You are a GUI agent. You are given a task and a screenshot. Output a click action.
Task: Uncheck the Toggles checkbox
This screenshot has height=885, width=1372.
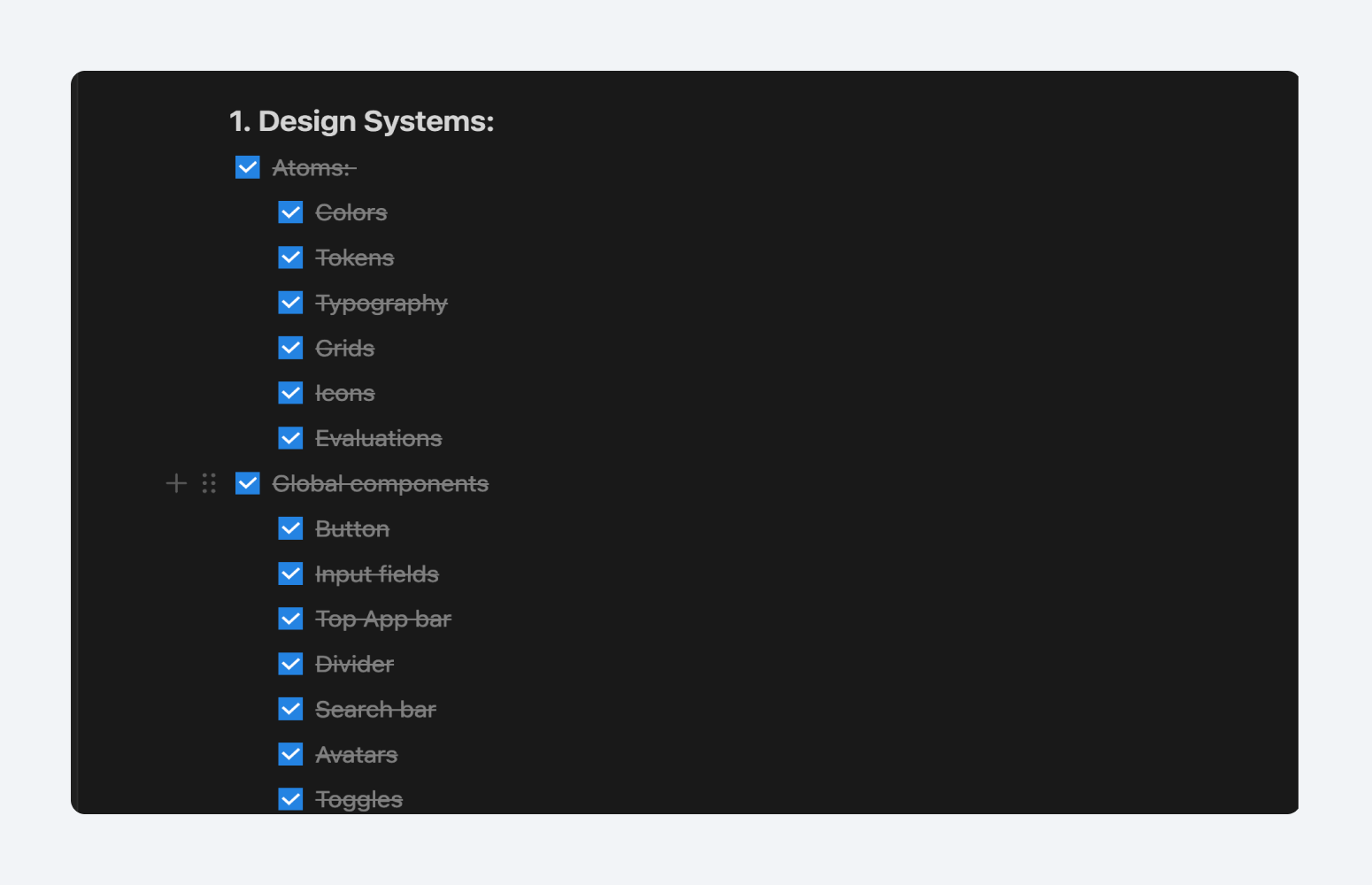tap(290, 799)
